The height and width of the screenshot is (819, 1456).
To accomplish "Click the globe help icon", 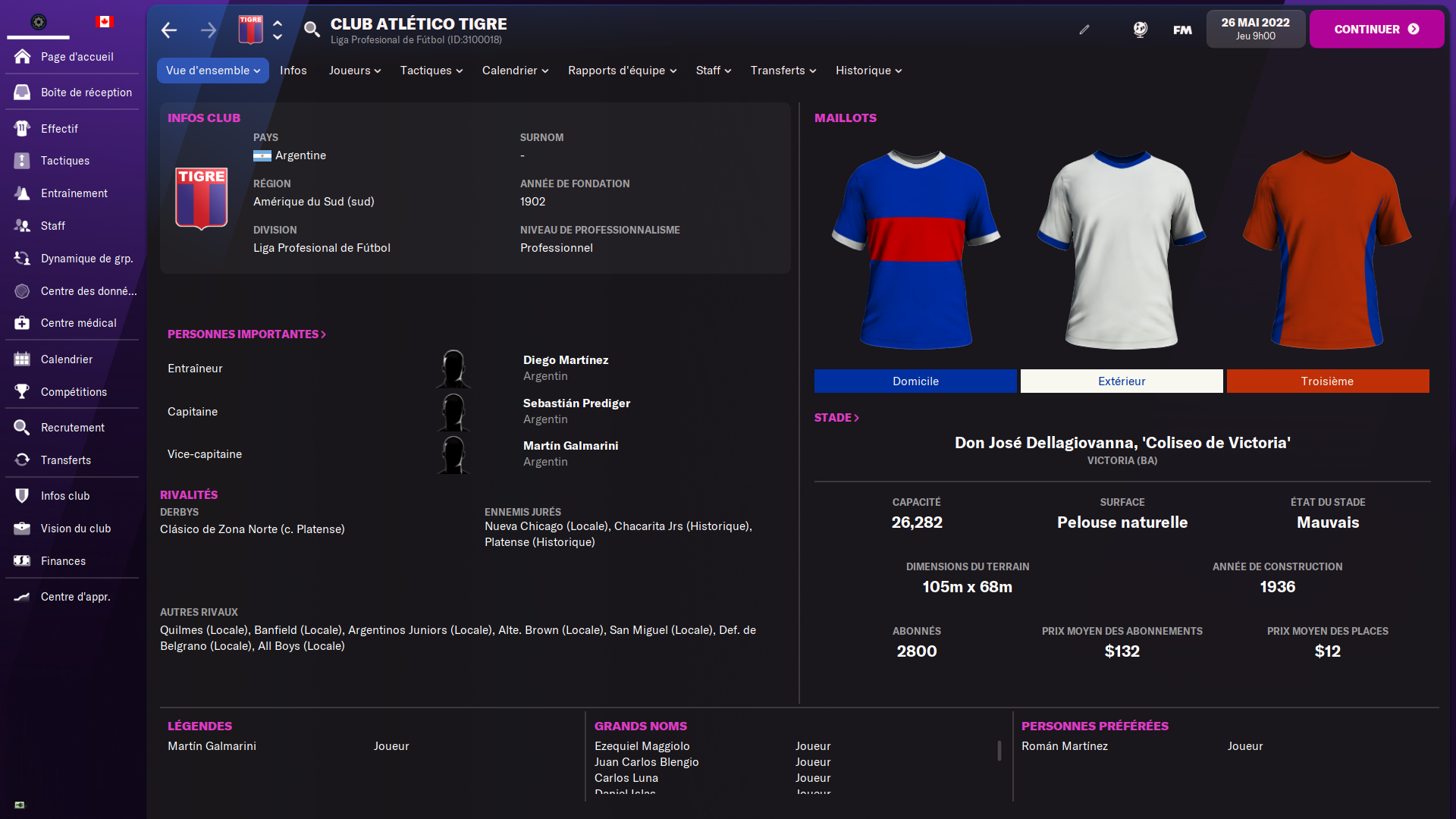I will coord(1140,30).
